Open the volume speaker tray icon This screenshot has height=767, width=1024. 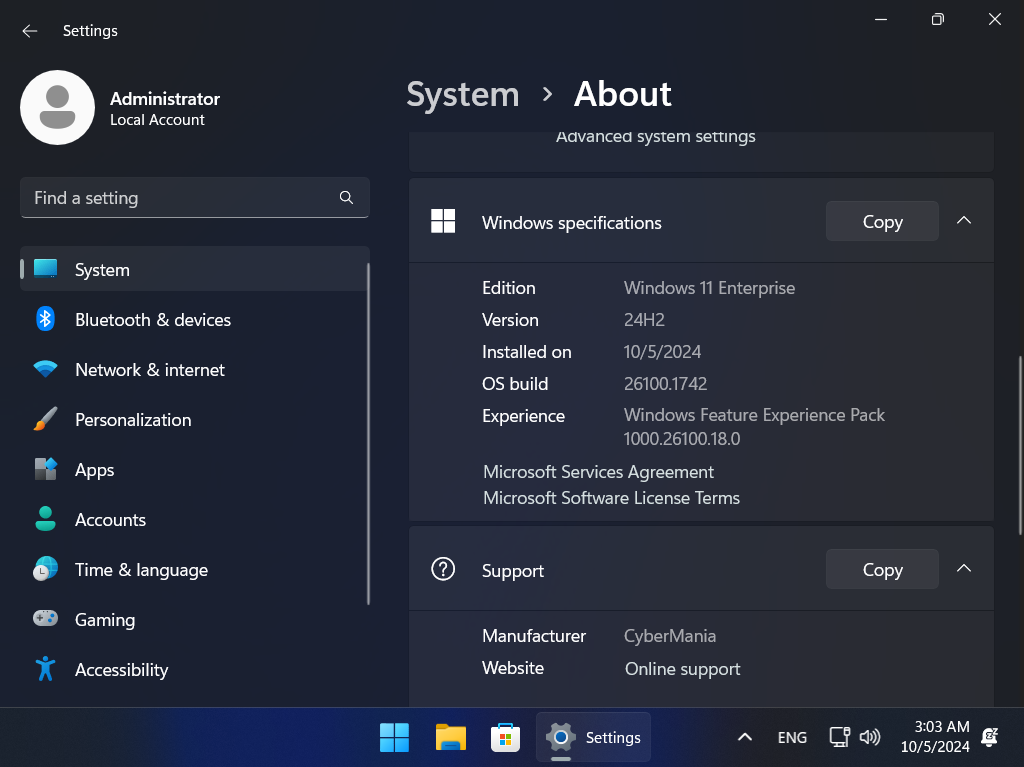pos(870,738)
